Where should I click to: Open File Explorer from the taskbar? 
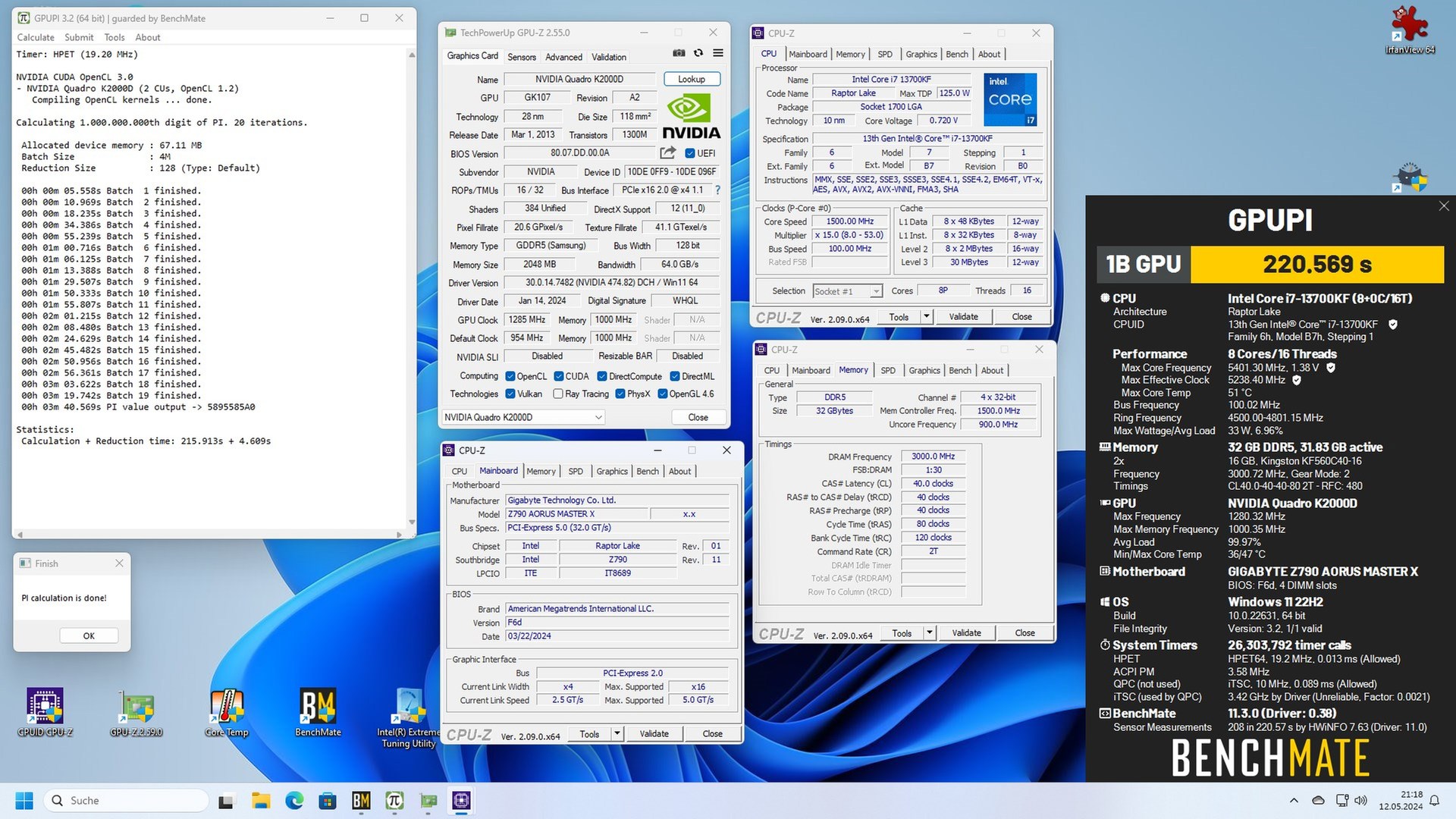261,801
